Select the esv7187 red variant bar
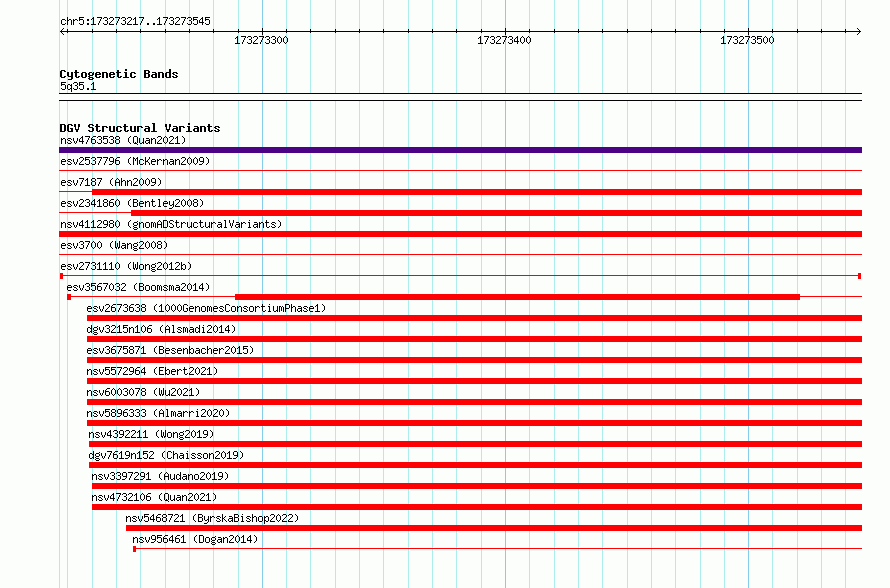The height and width of the screenshot is (588, 890). tap(477, 192)
